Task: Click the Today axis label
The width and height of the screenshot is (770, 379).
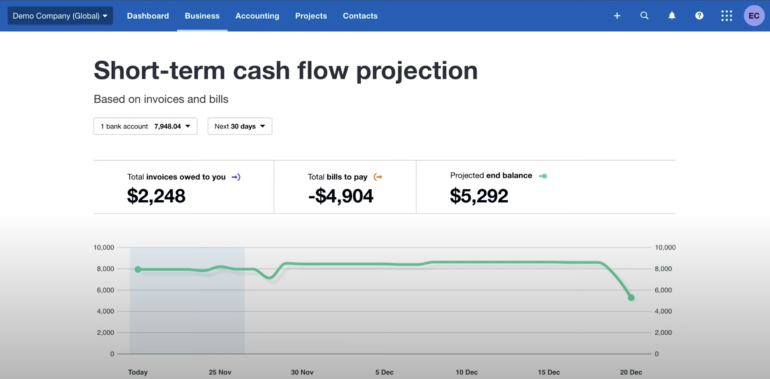Action: pos(138,372)
